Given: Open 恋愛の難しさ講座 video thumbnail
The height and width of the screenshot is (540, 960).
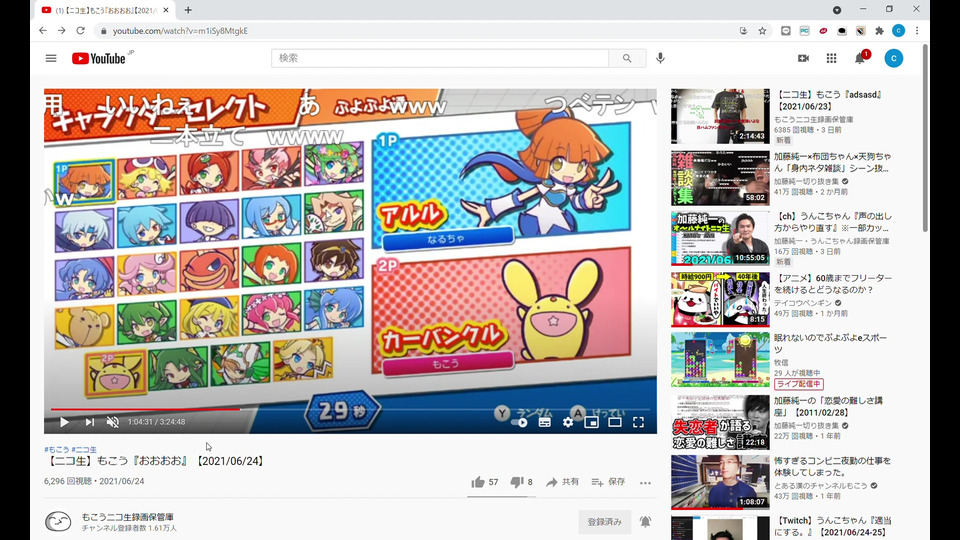Looking at the screenshot, I should pyautogui.click(x=720, y=422).
